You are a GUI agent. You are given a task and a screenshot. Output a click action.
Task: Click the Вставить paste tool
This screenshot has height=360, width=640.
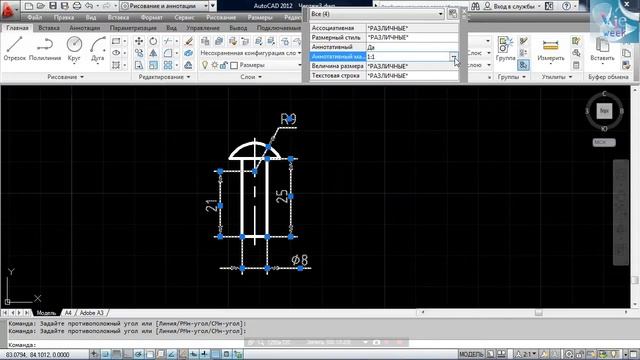click(x=602, y=49)
